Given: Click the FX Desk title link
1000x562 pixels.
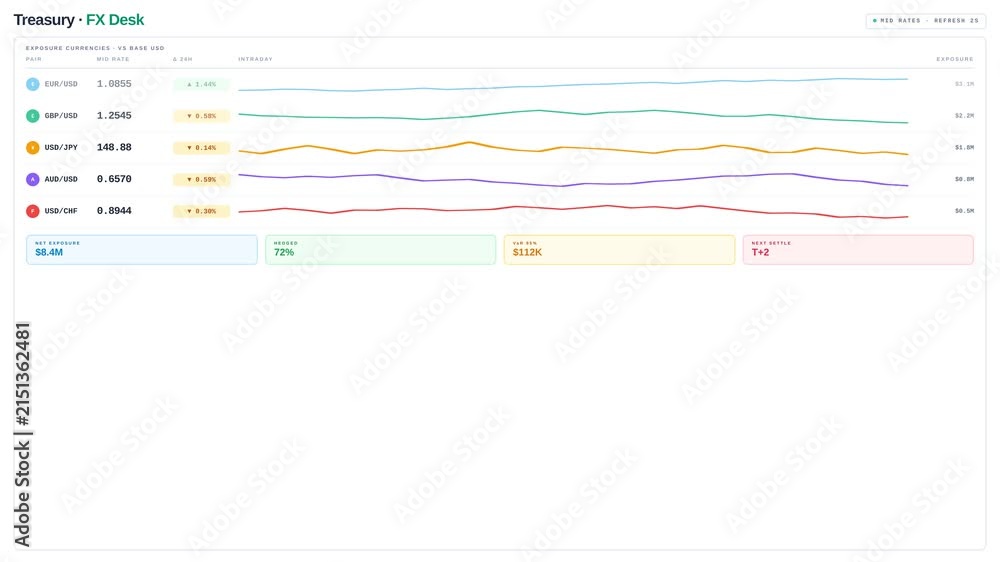Looking at the screenshot, I should click(x=115, y=20).
